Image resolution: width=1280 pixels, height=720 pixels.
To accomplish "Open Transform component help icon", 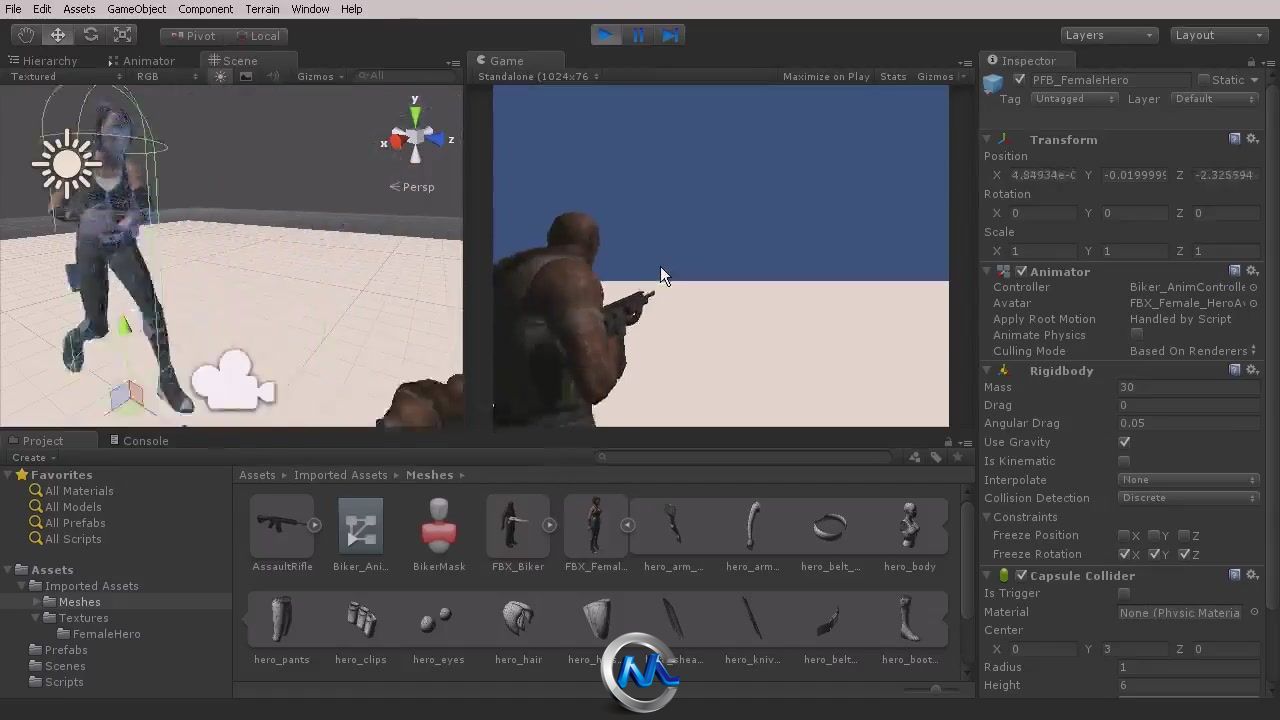I will (x=1235, y=139).
